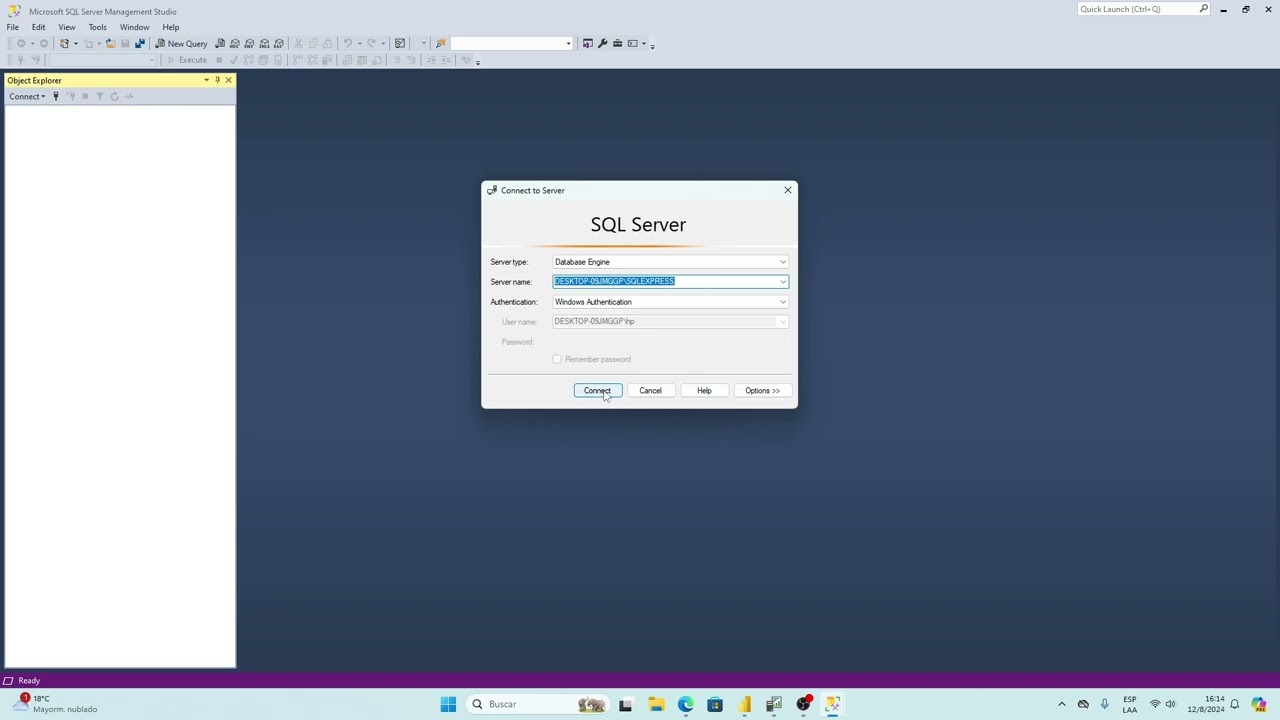Close the Connect to Server dialog
Image resolution: width=1280 pixels, height=720 pixels.
click(788, 190)
